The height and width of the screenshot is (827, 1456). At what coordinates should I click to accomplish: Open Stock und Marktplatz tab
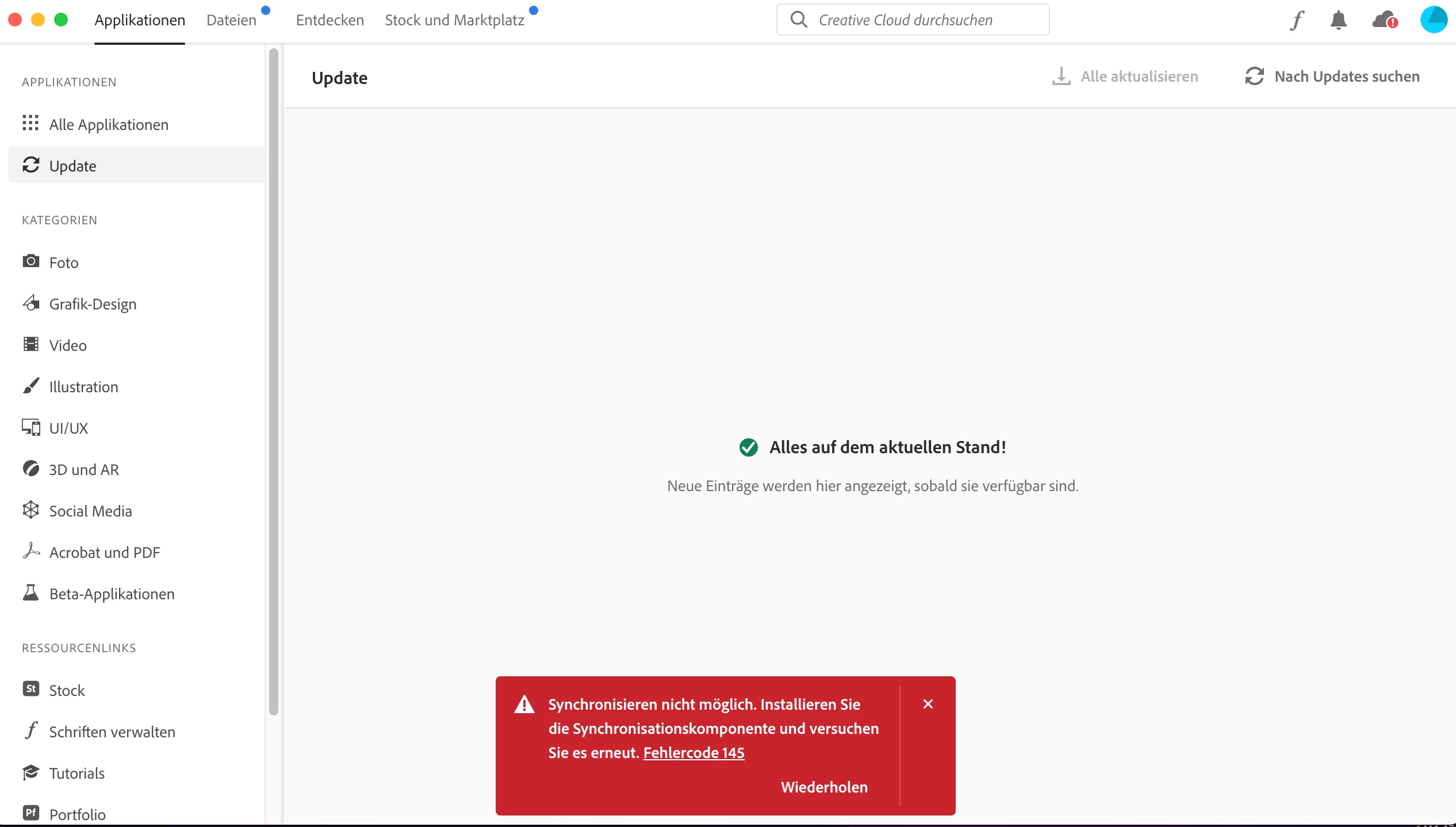click(x=454, y=20)
